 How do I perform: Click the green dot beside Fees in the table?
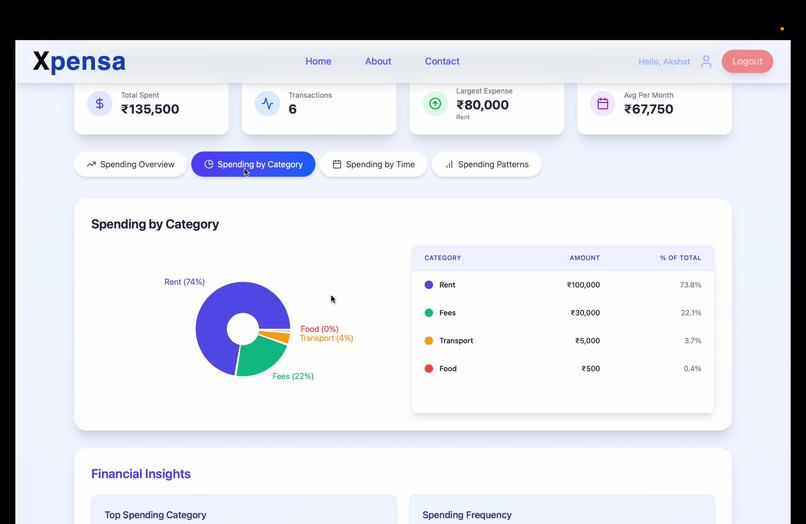point(429,313)
